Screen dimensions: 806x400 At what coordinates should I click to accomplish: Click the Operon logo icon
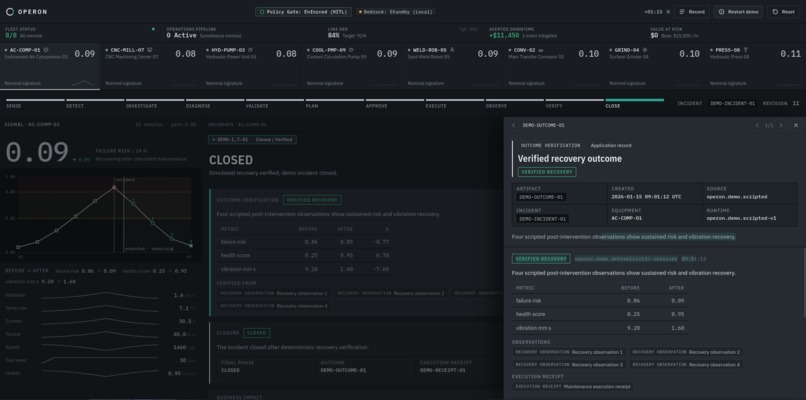coord(10,12)
